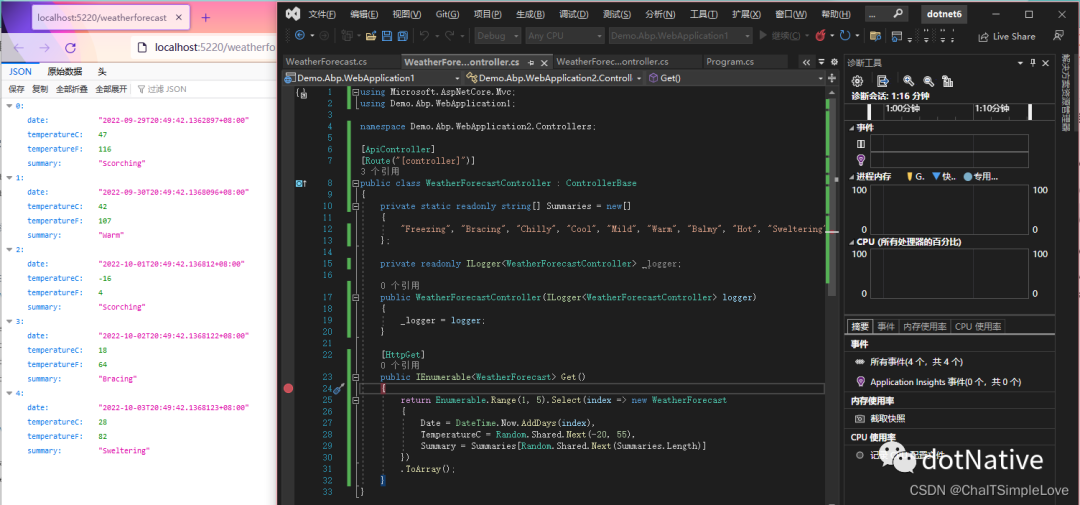Toggle the breakpoint on line 24
The height and width of the screenshot is (505, 1080).
289,389
